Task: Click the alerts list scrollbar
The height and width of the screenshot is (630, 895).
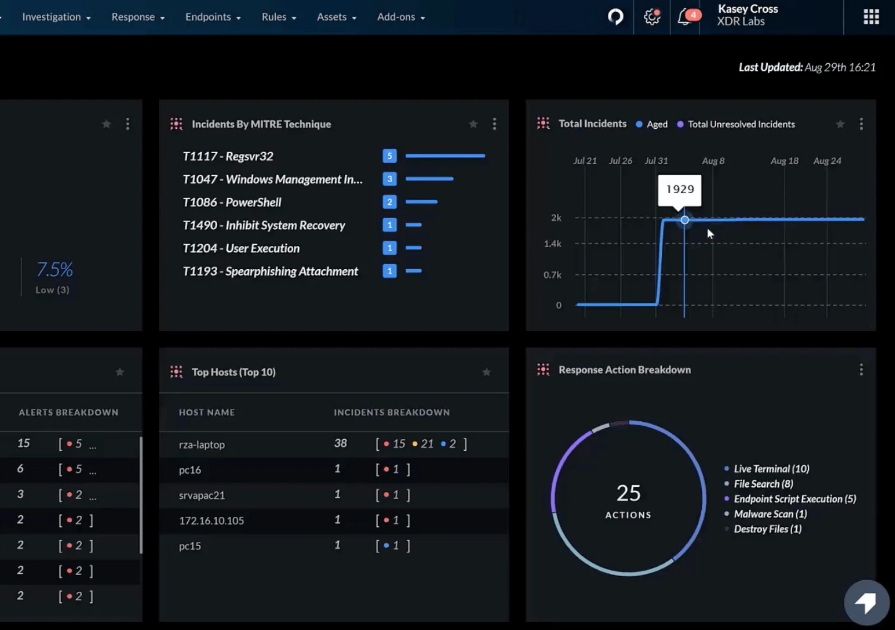Action: coord(140,495)
